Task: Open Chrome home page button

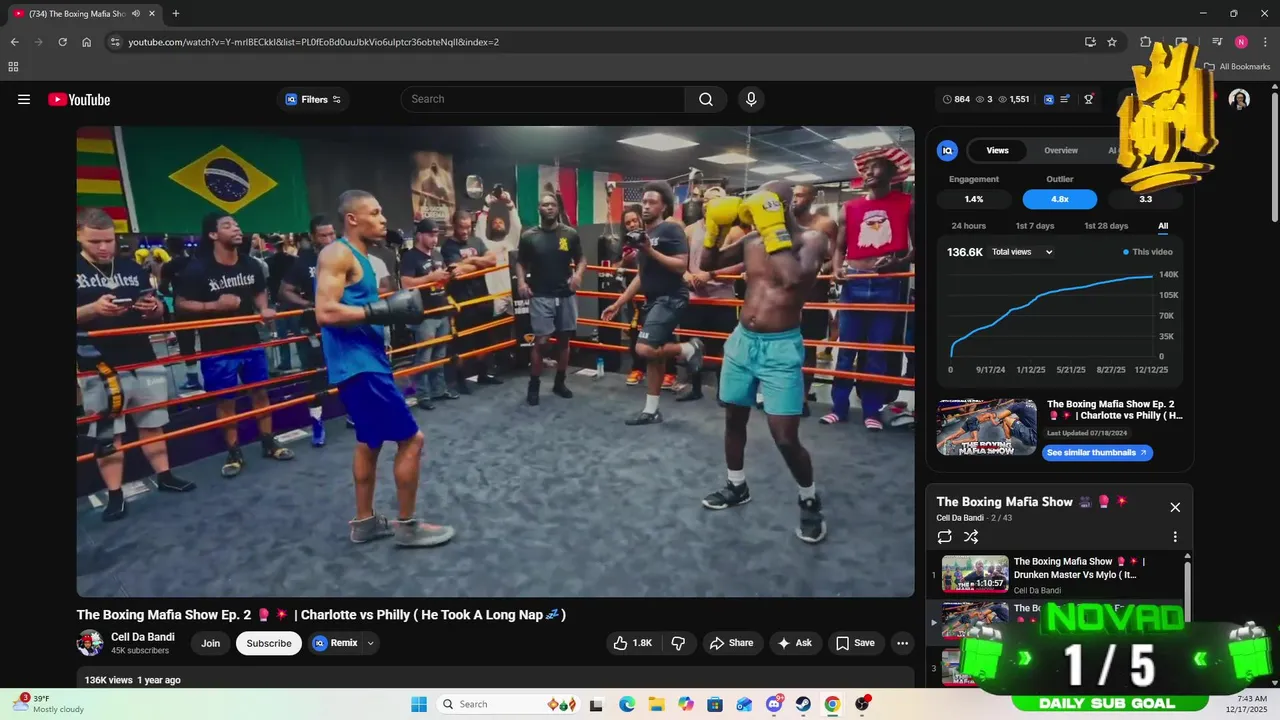Action: [87, 42]
